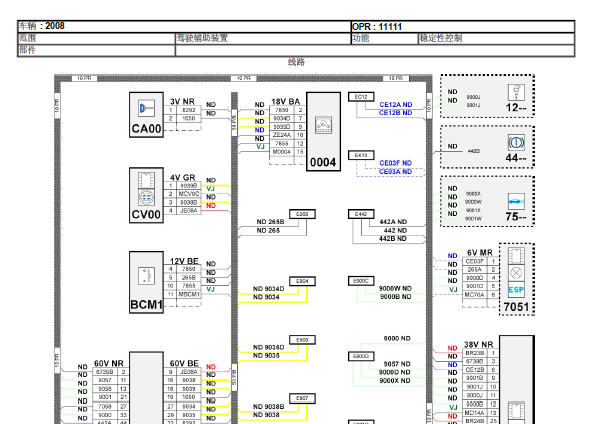Click the 'M0004' pin cell of connector 18V BA
This screenshot has width=590, height=424.
[x=281, y=152]
